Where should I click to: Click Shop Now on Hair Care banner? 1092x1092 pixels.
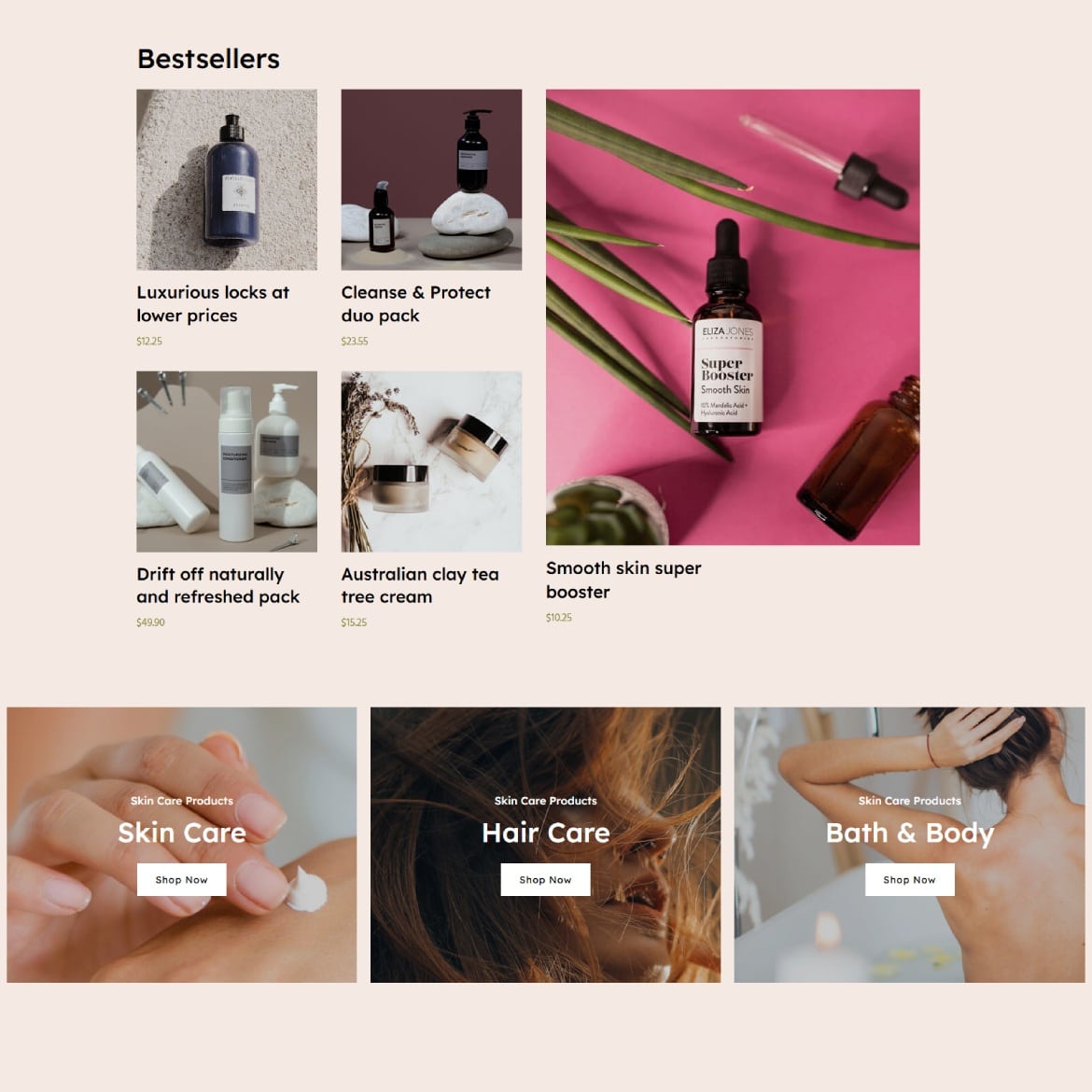click(x=545, y=879)
